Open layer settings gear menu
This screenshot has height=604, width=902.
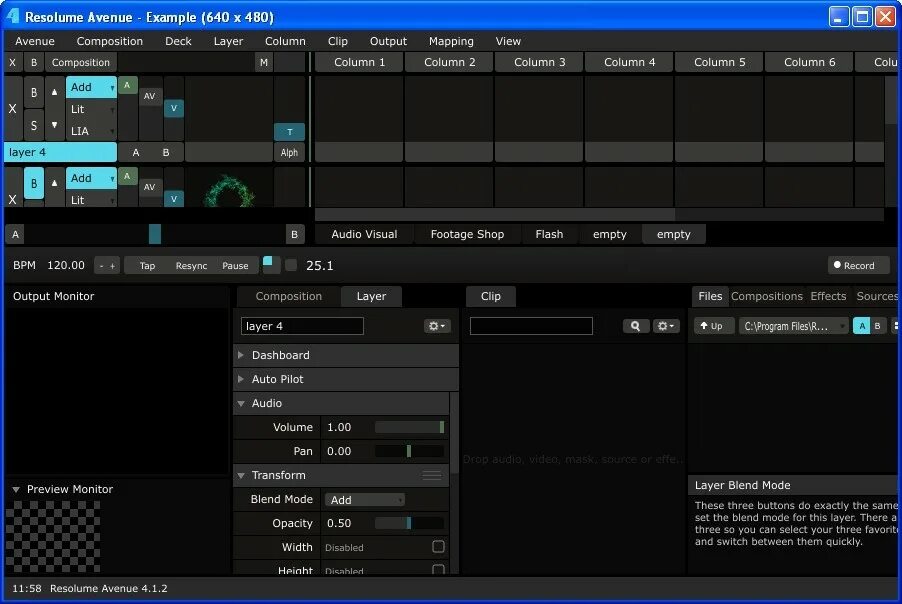[437, 326]
